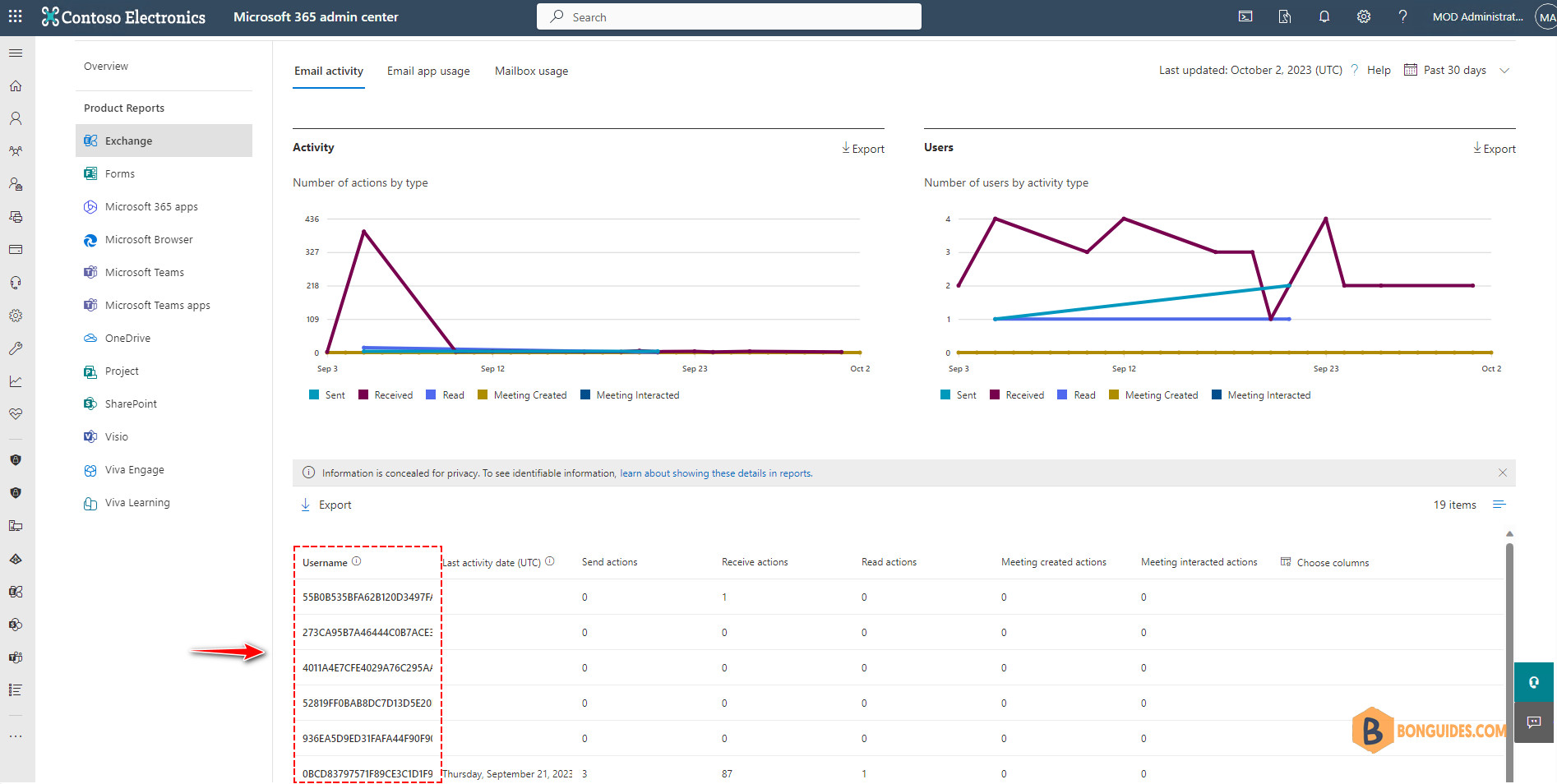Open the Users icon in left rail
Screen dimensions: 1557x784
point(16,118)
